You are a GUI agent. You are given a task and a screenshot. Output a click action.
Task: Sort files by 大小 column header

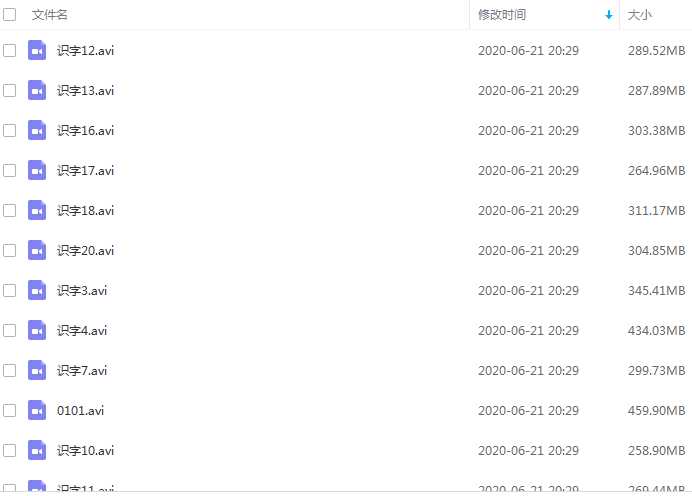pos(639,15)
